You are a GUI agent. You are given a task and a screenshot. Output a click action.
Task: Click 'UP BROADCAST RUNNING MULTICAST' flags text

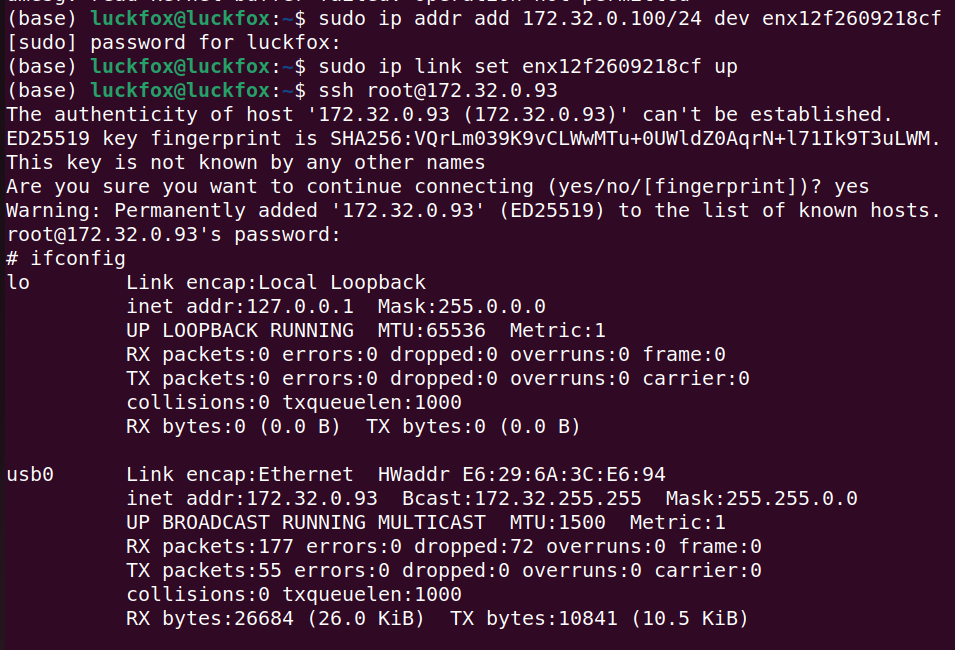(306, 522)
